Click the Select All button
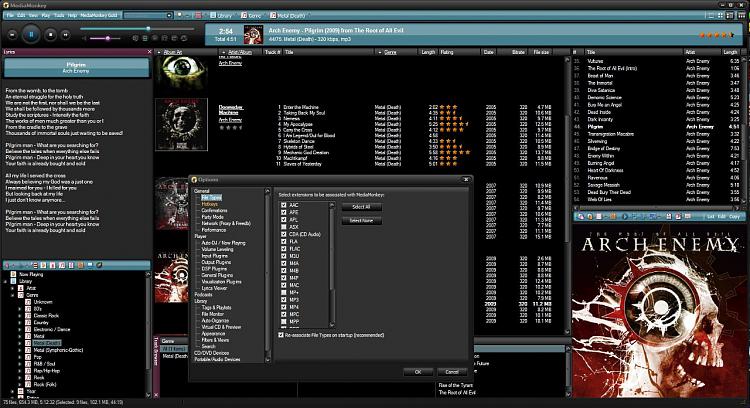The width and height of the screenshot is (750, 408). point(362,207)
